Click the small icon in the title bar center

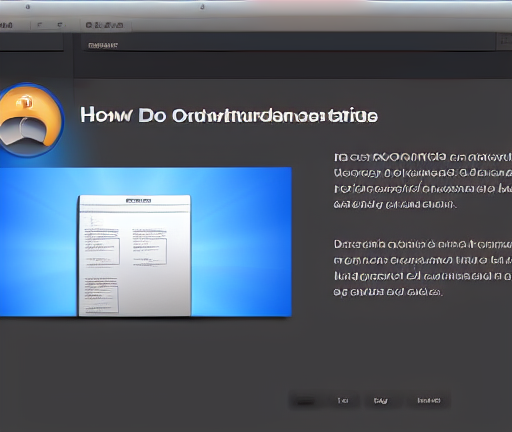point(202,7)
